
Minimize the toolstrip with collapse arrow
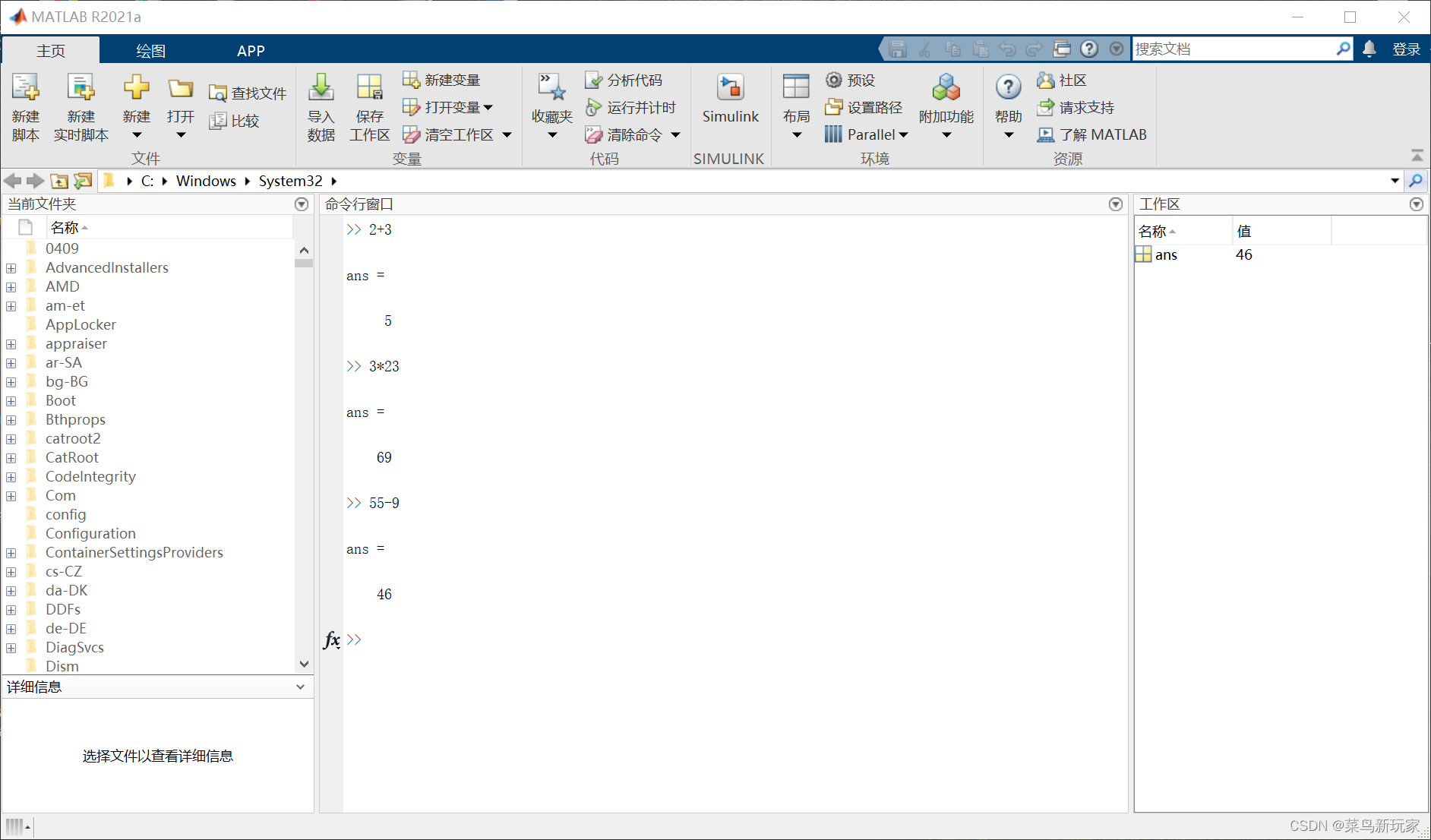(x=1417, y=155)
